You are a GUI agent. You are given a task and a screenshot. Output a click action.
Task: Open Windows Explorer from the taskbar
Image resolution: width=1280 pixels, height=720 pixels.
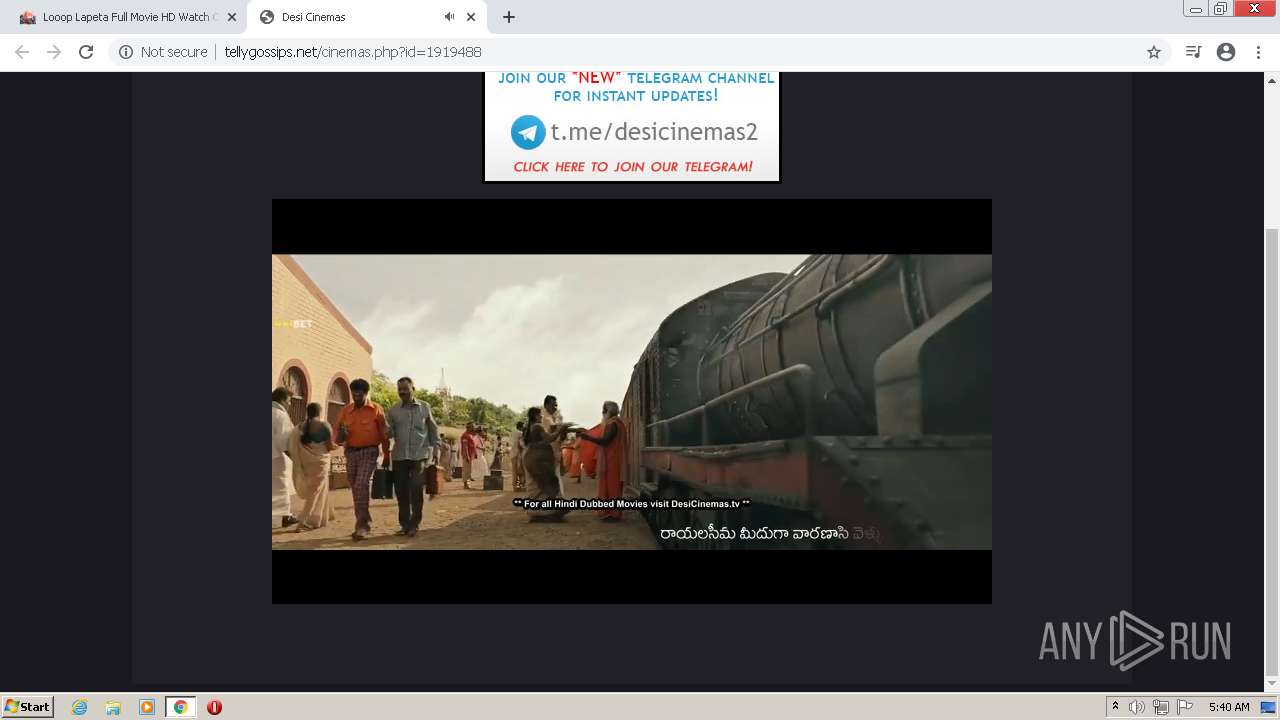(113, 707)
